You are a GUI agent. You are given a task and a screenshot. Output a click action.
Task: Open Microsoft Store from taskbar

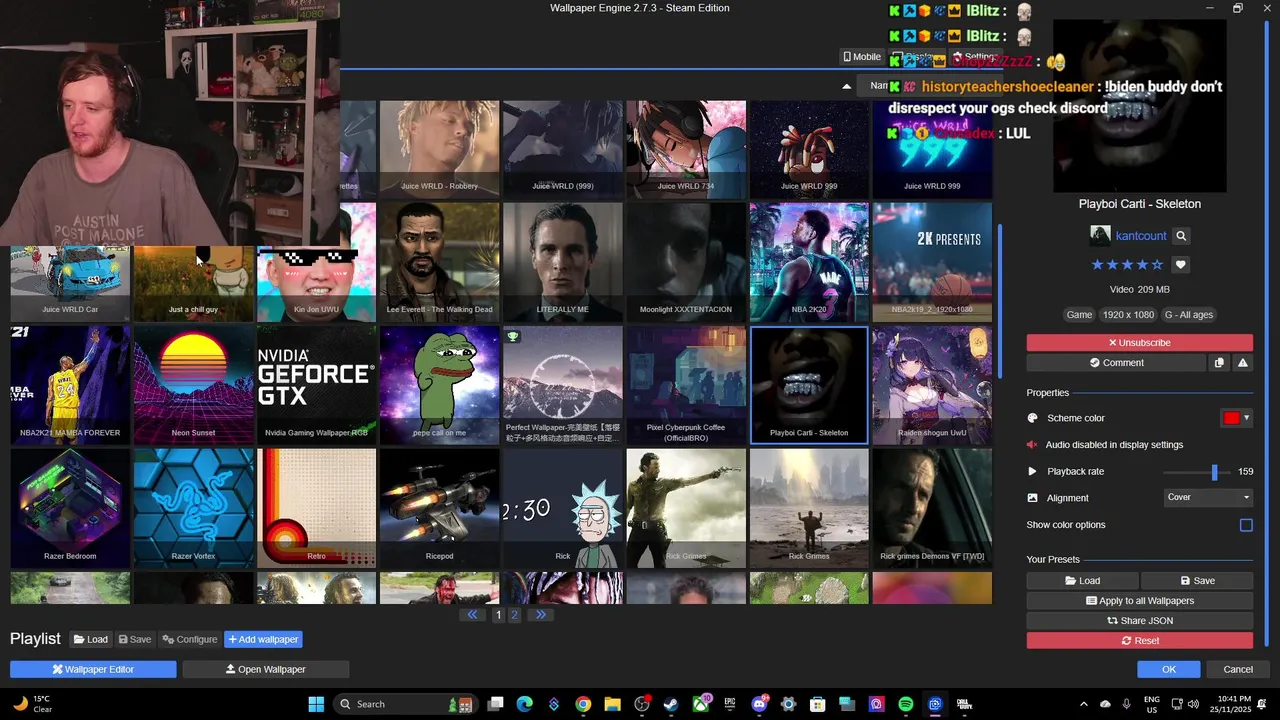(x=817, y=704)
